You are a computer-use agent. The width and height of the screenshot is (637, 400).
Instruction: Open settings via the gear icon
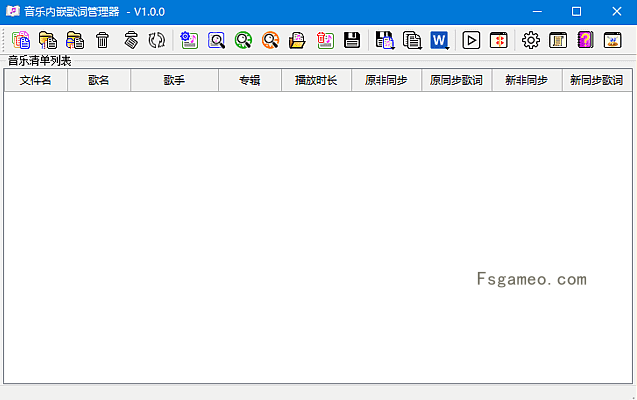(x=531, y=40)
